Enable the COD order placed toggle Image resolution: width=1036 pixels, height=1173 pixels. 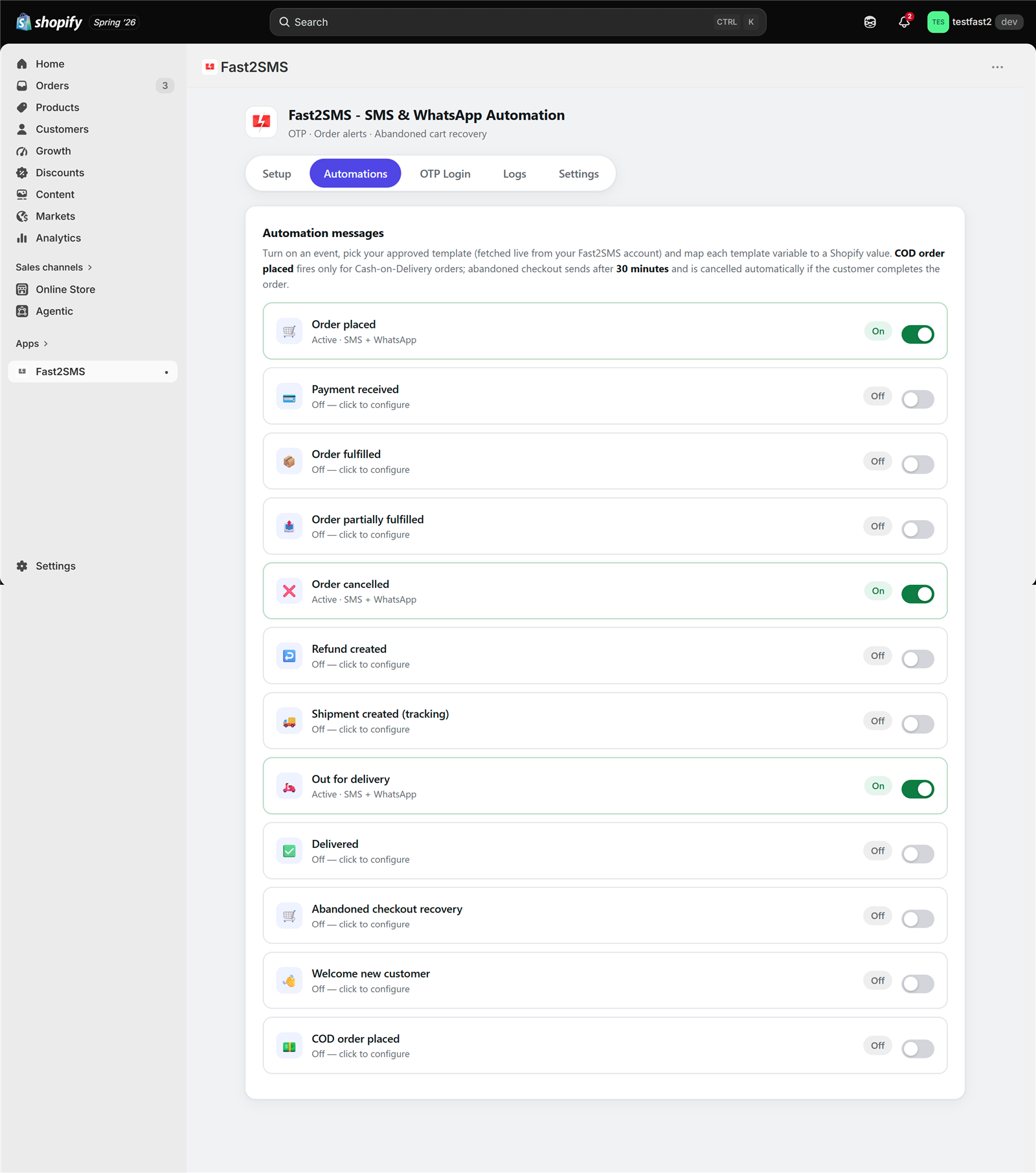[918, 1049]
